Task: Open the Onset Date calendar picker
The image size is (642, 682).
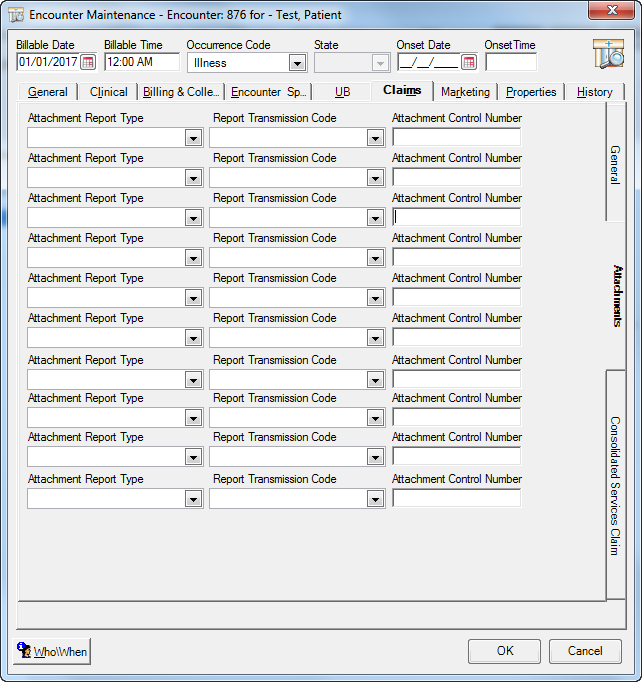Action: click(x=468, y=62)
